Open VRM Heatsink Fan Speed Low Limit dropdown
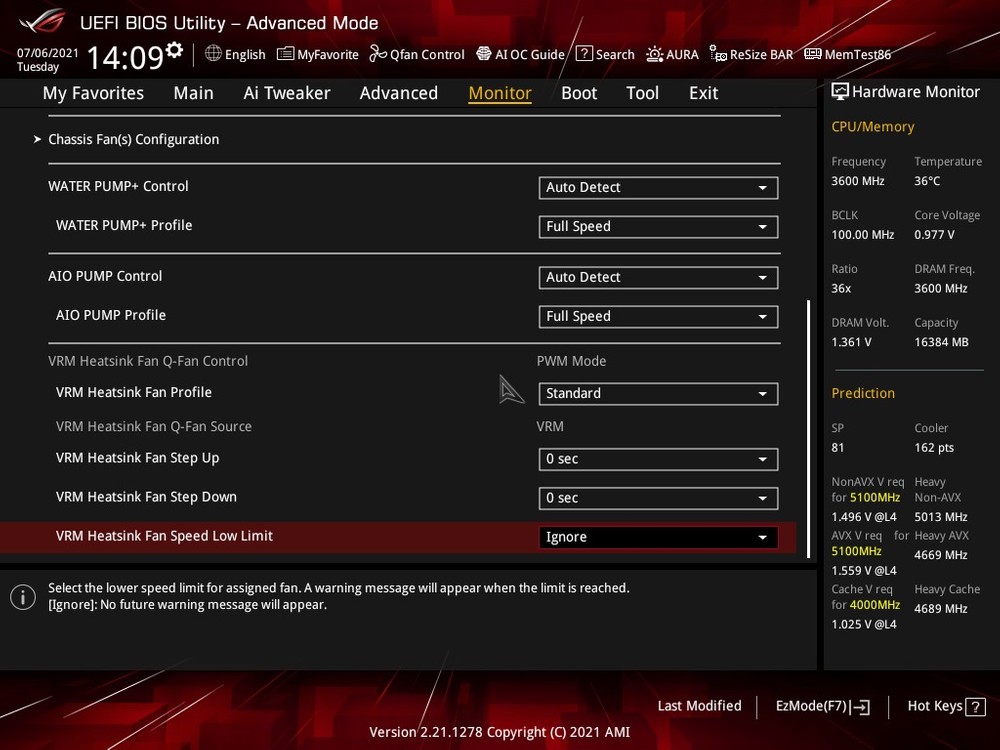Image resolution: width=1000 pixels, height=750 pixels. tap(658, 537)
